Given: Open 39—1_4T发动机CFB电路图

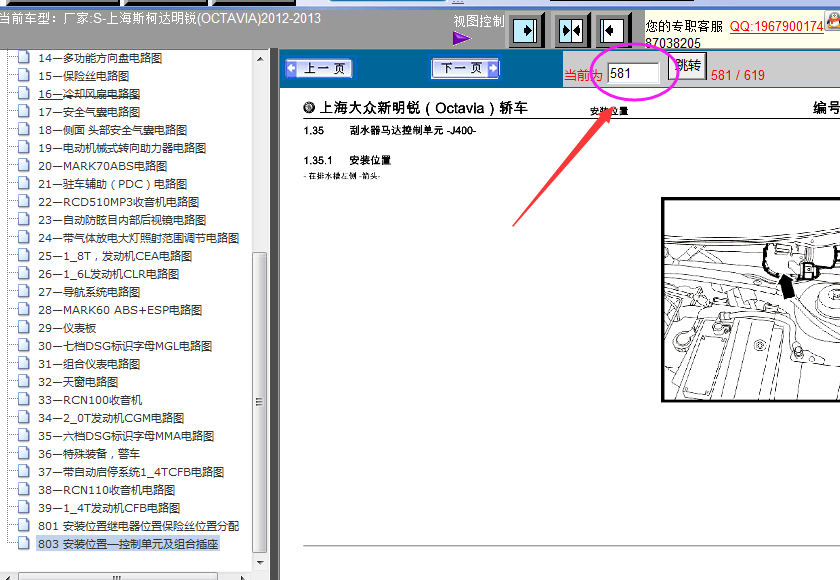Looking at the screenshot, I should point(109,508).
